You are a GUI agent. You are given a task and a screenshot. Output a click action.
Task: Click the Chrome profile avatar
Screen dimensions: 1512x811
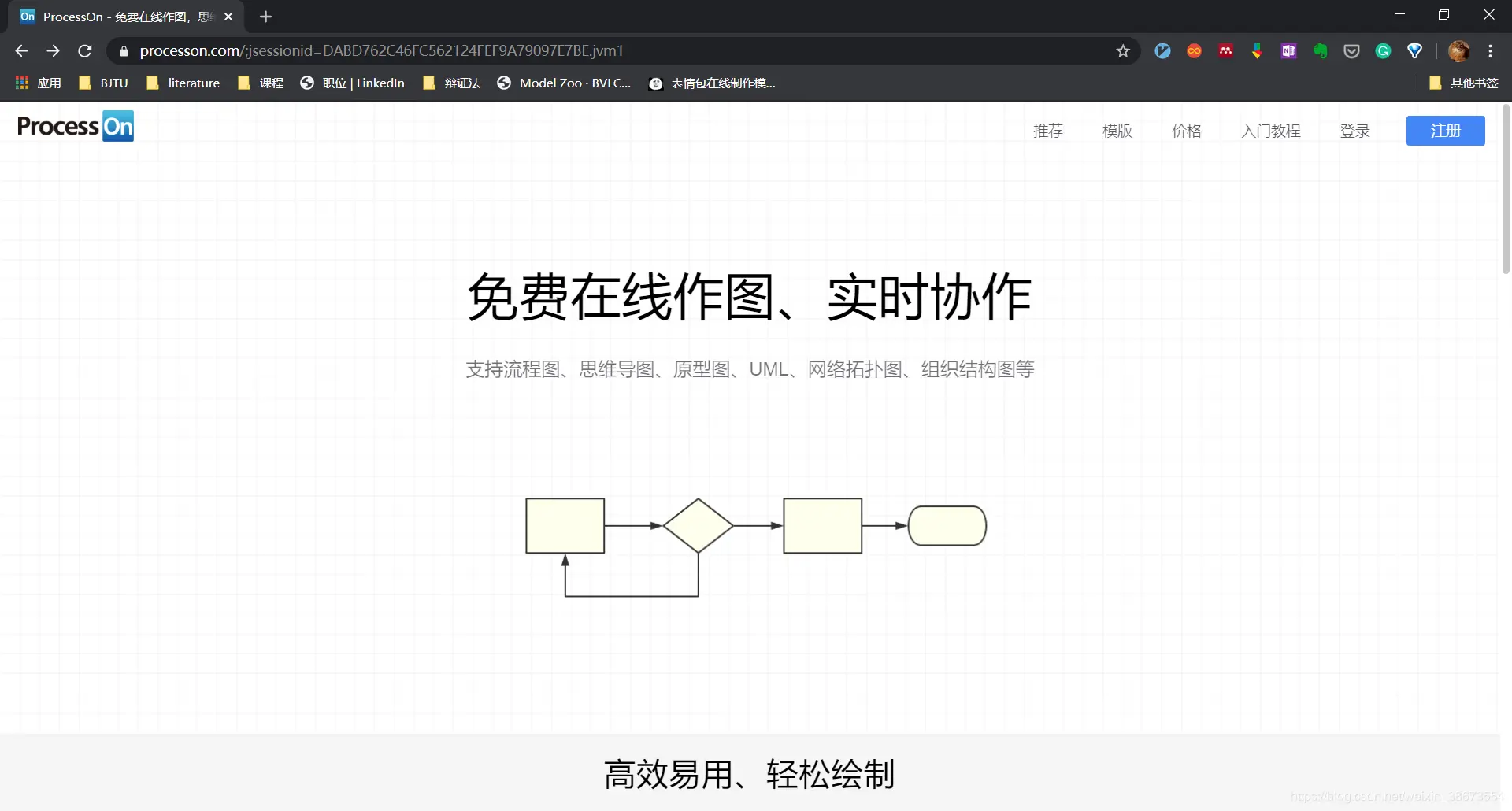click(1459, 50)
